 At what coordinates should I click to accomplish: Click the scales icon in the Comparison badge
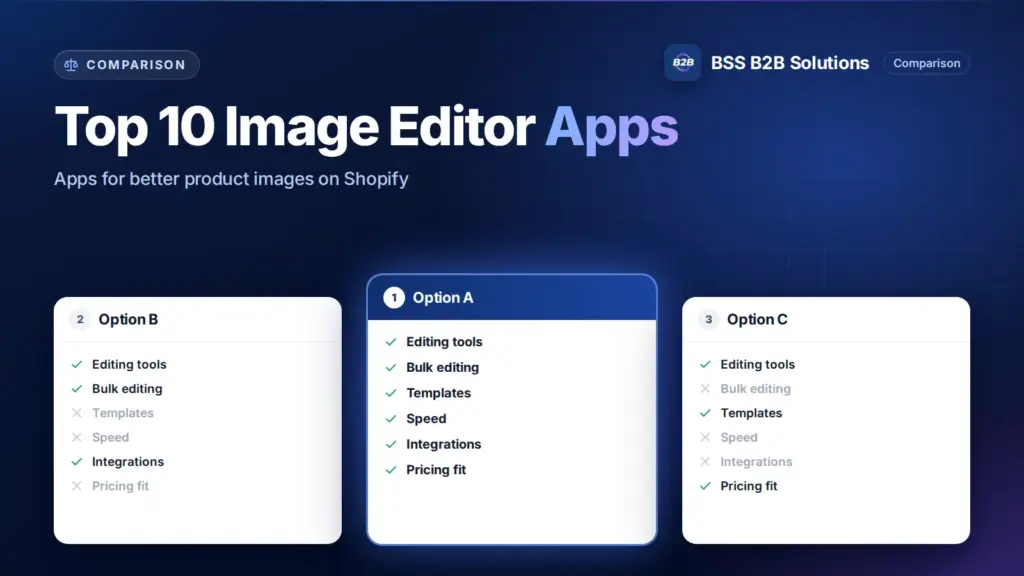coord(71,65)
